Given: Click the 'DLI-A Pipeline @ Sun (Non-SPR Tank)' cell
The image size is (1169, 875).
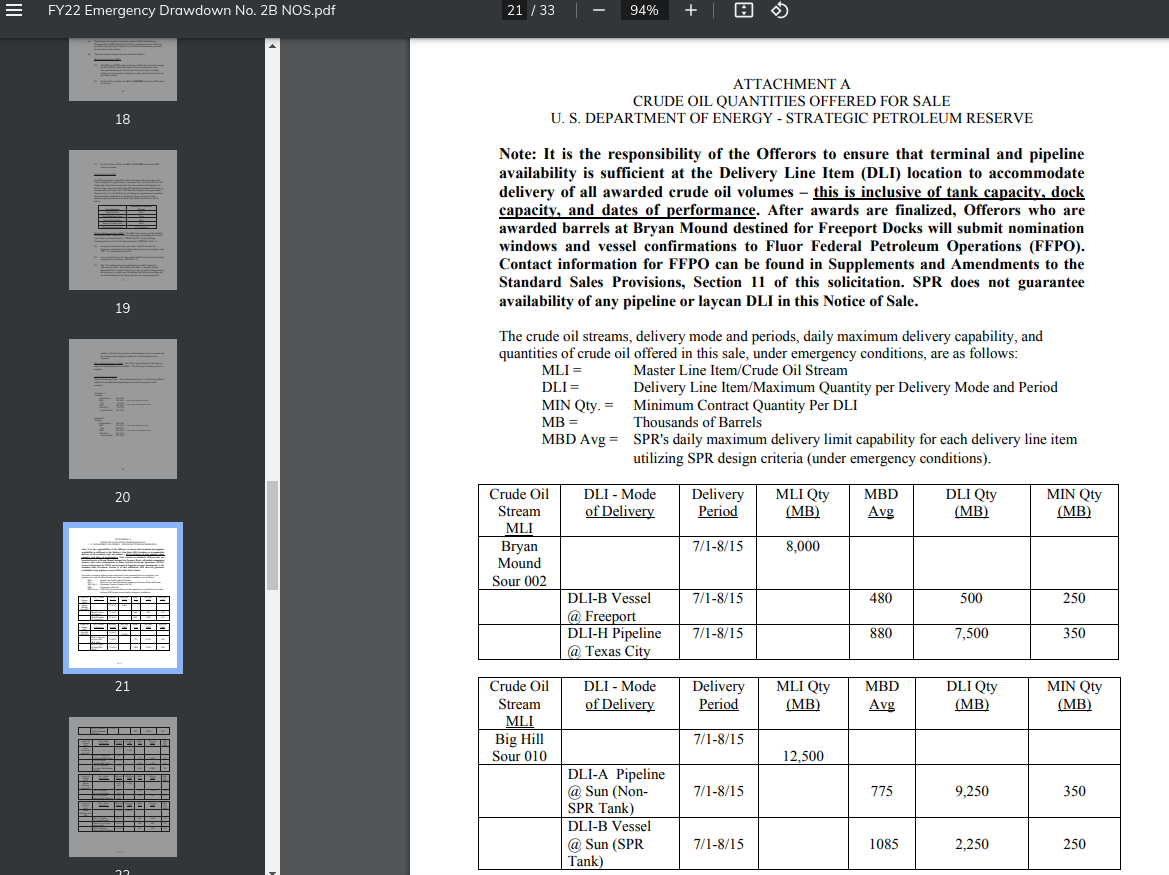Looking at the screenshot, I should point(620,791).
